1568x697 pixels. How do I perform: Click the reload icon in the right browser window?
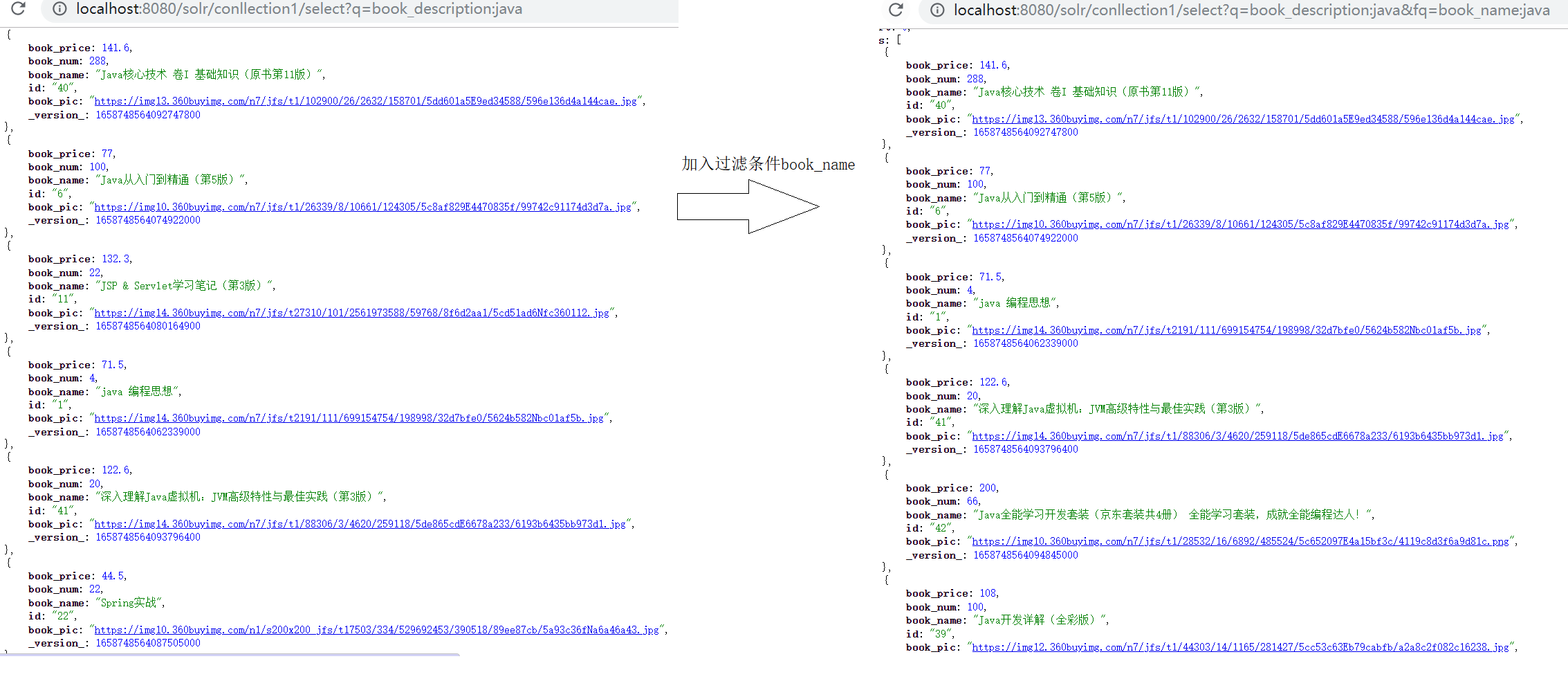click(x=896, y=10)
